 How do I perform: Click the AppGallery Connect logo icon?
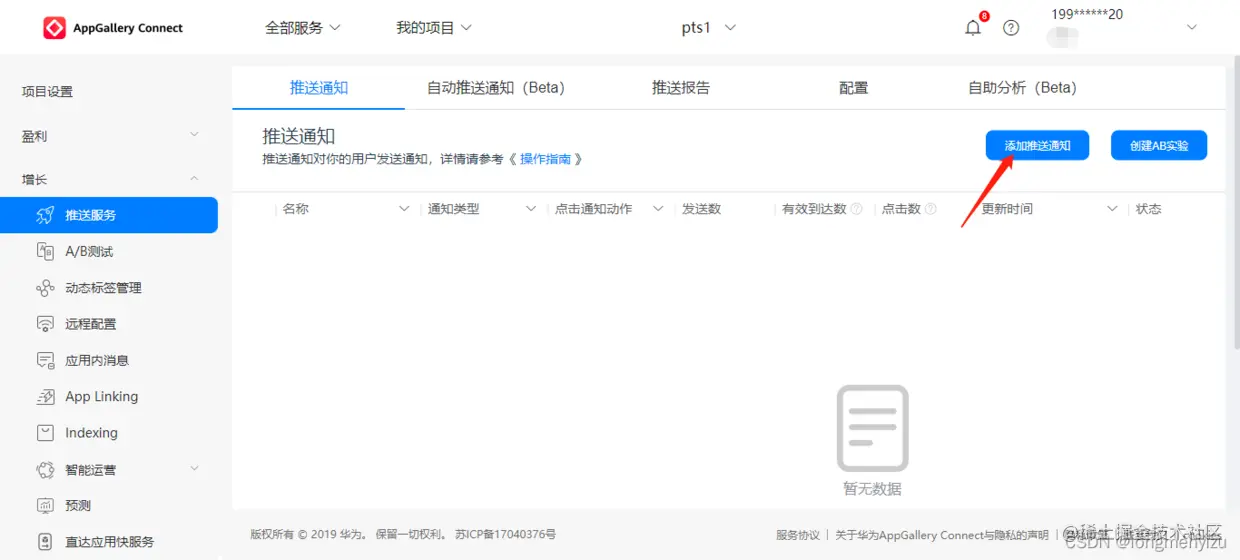54,28
